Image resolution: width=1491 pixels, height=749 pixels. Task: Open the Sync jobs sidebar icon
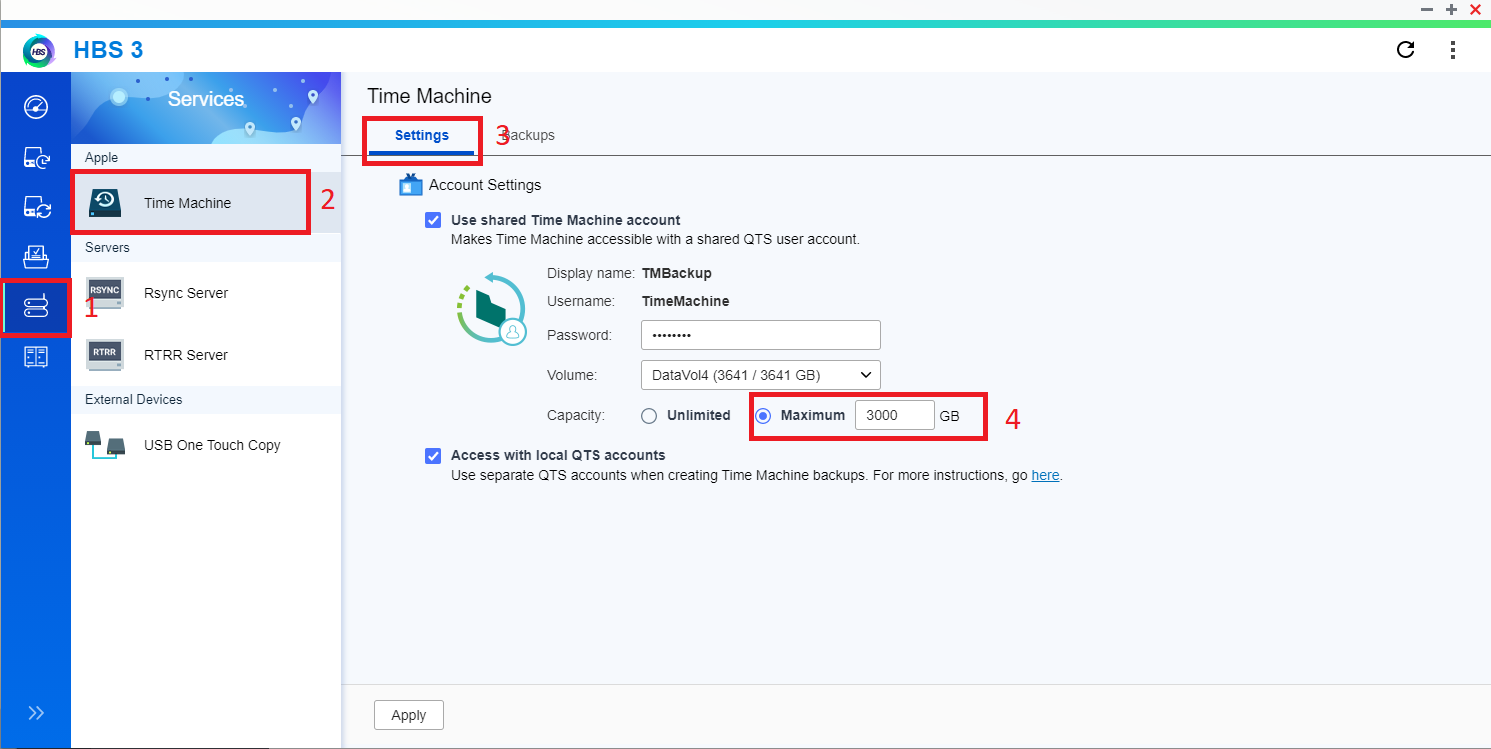pos(36,207)
